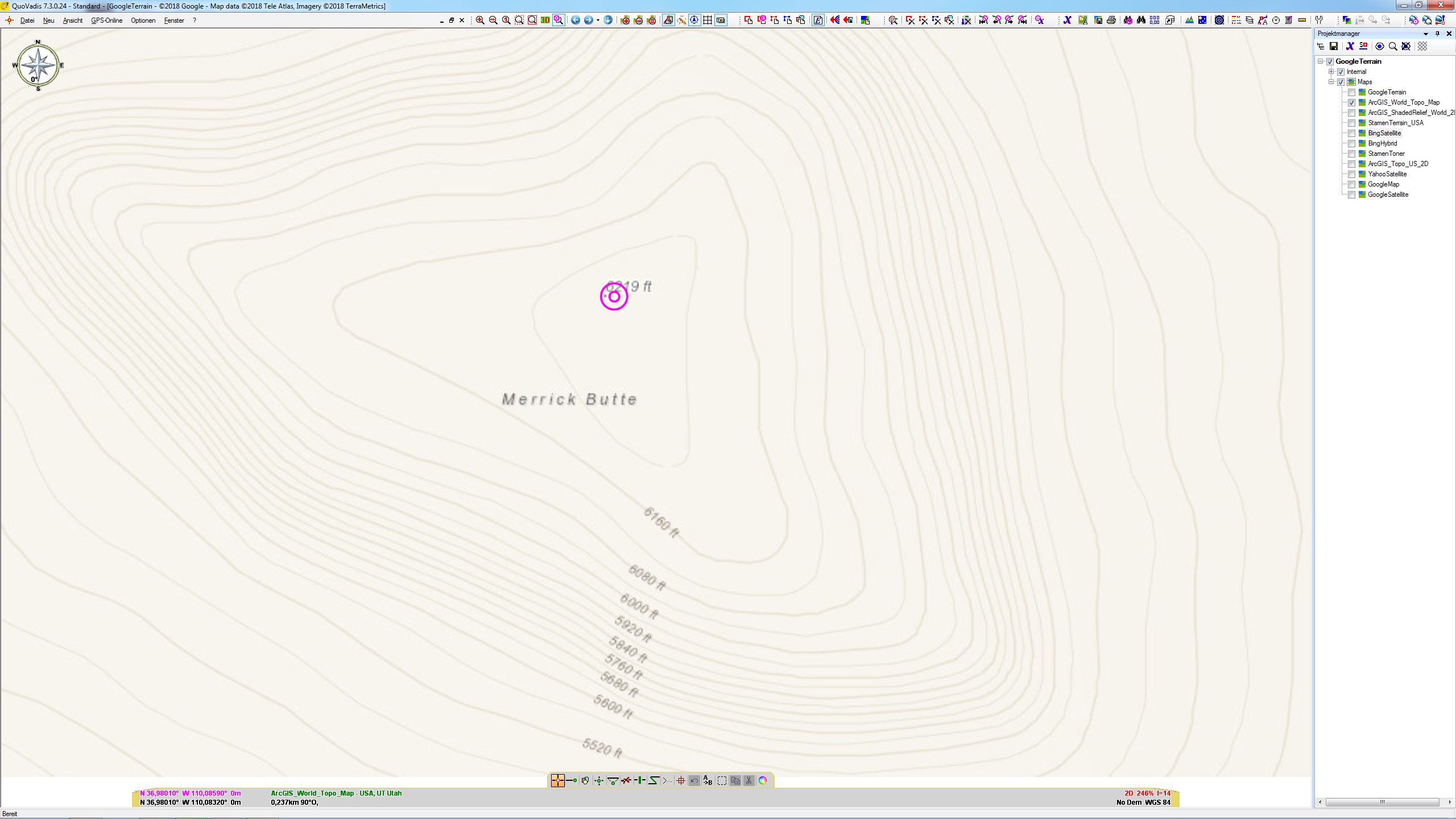1456x819 pixels.
Task: Enable the StamenToner checkbox
Action: tap(1352, 154)
